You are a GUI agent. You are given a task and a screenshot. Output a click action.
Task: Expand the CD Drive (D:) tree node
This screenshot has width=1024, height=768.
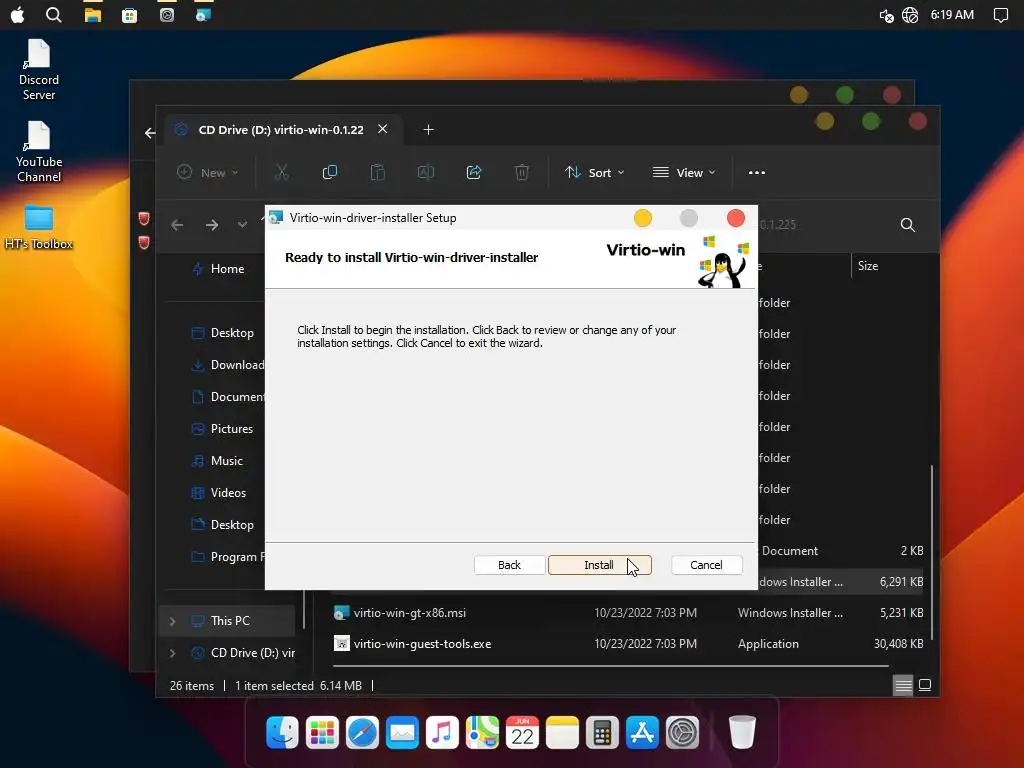(x=172, y=653)
